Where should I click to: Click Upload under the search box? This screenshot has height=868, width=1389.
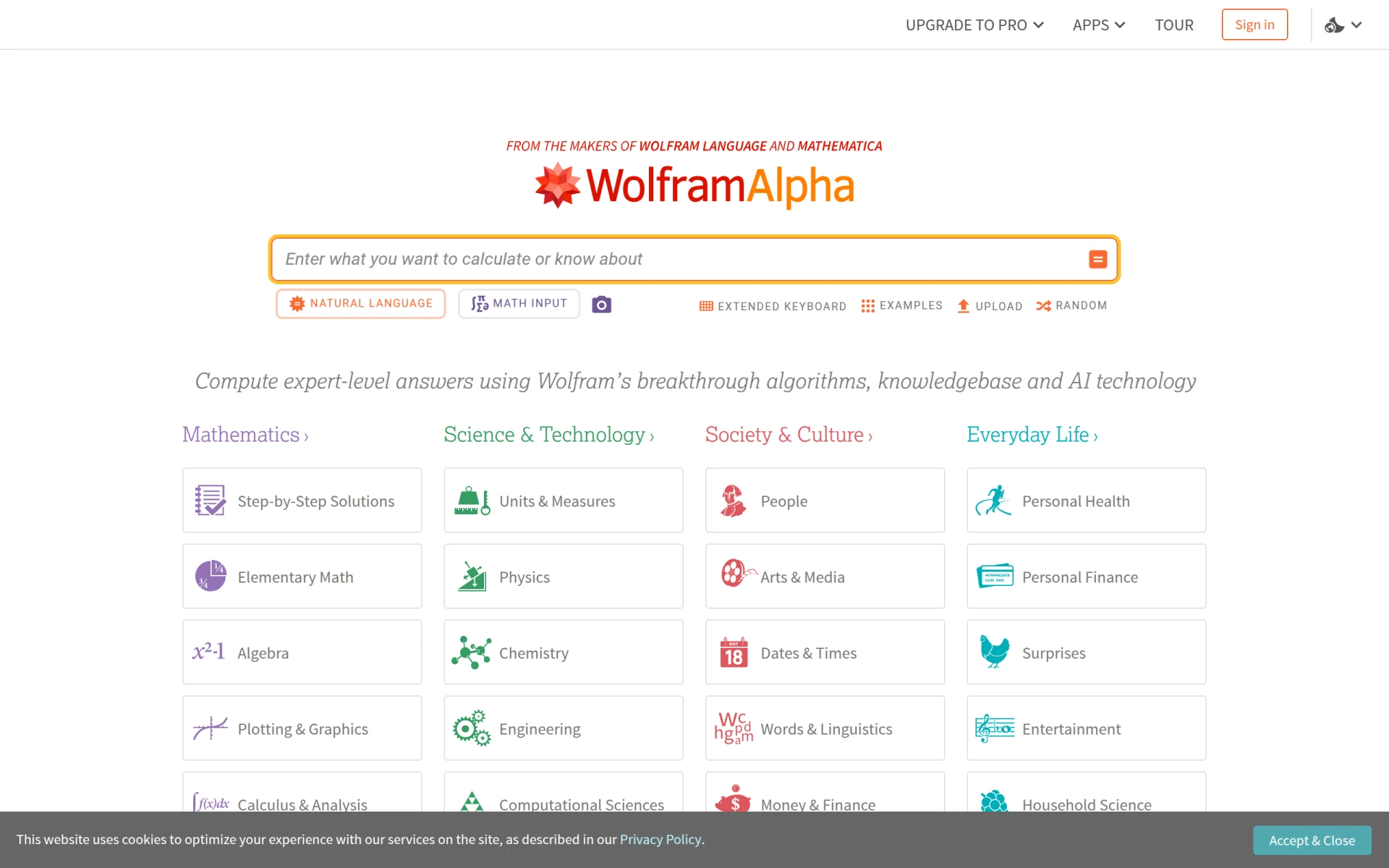click(990, 306)
